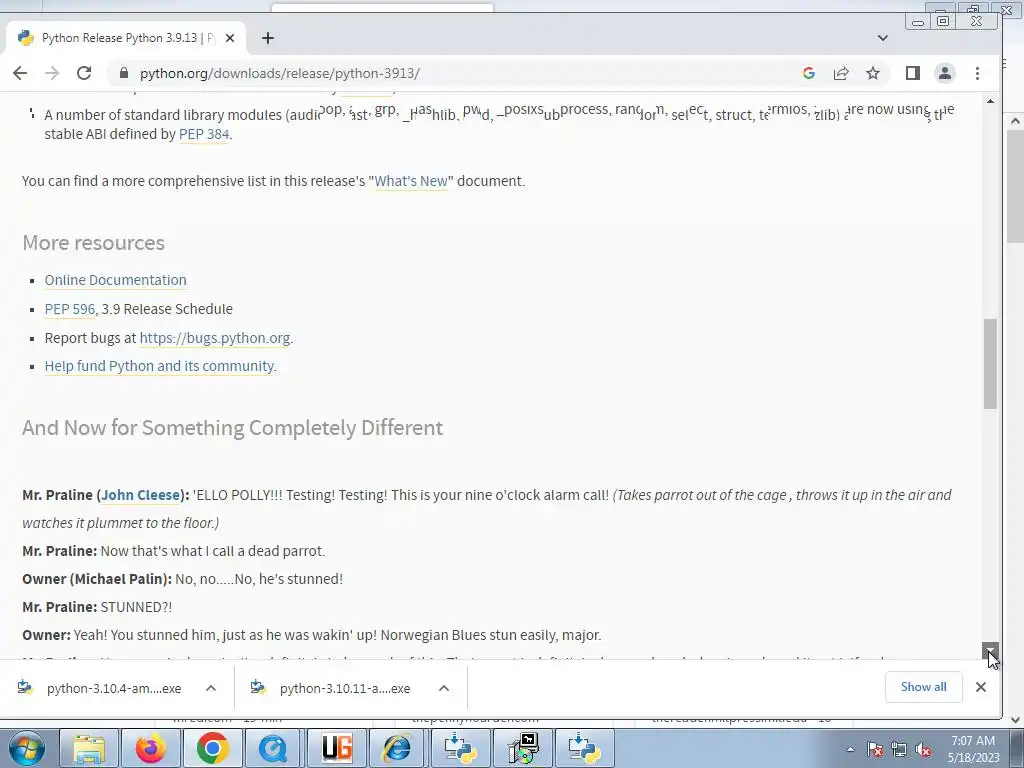Expand options for python-3.10.11 download
The width and height of the screenshot is (1024, 768).
(x=444, y=688)
